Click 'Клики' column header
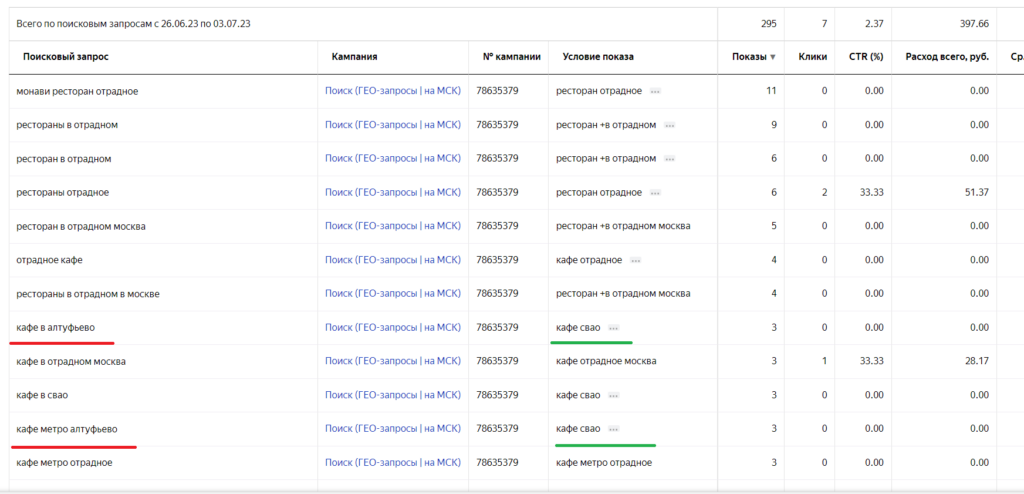Image resolution: width=1024 pixels, height=494 pixels. click(x=812, y=57)
